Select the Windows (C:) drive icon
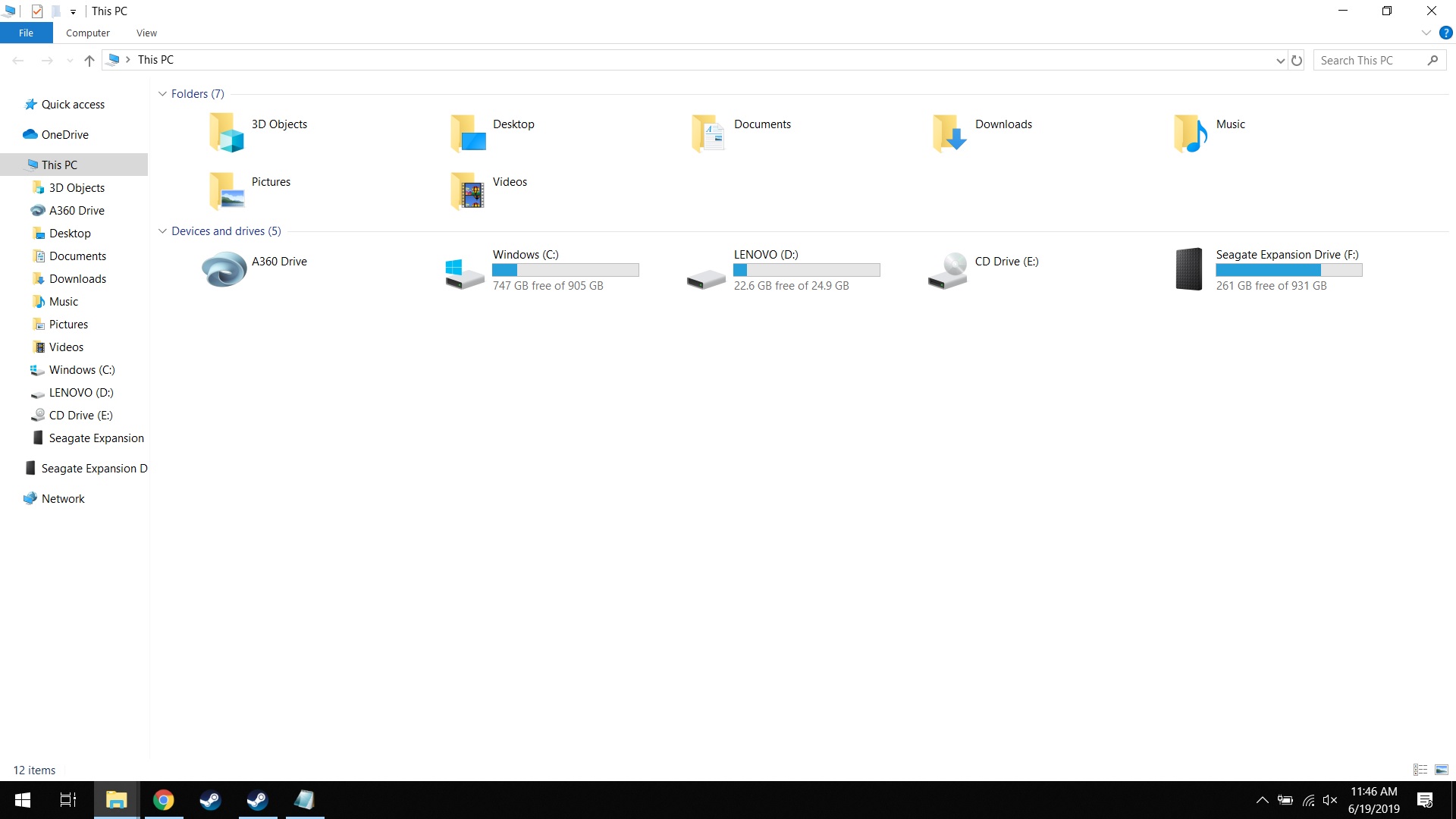The height and width of the screenshot is (819, 1456). coord(465,273)
